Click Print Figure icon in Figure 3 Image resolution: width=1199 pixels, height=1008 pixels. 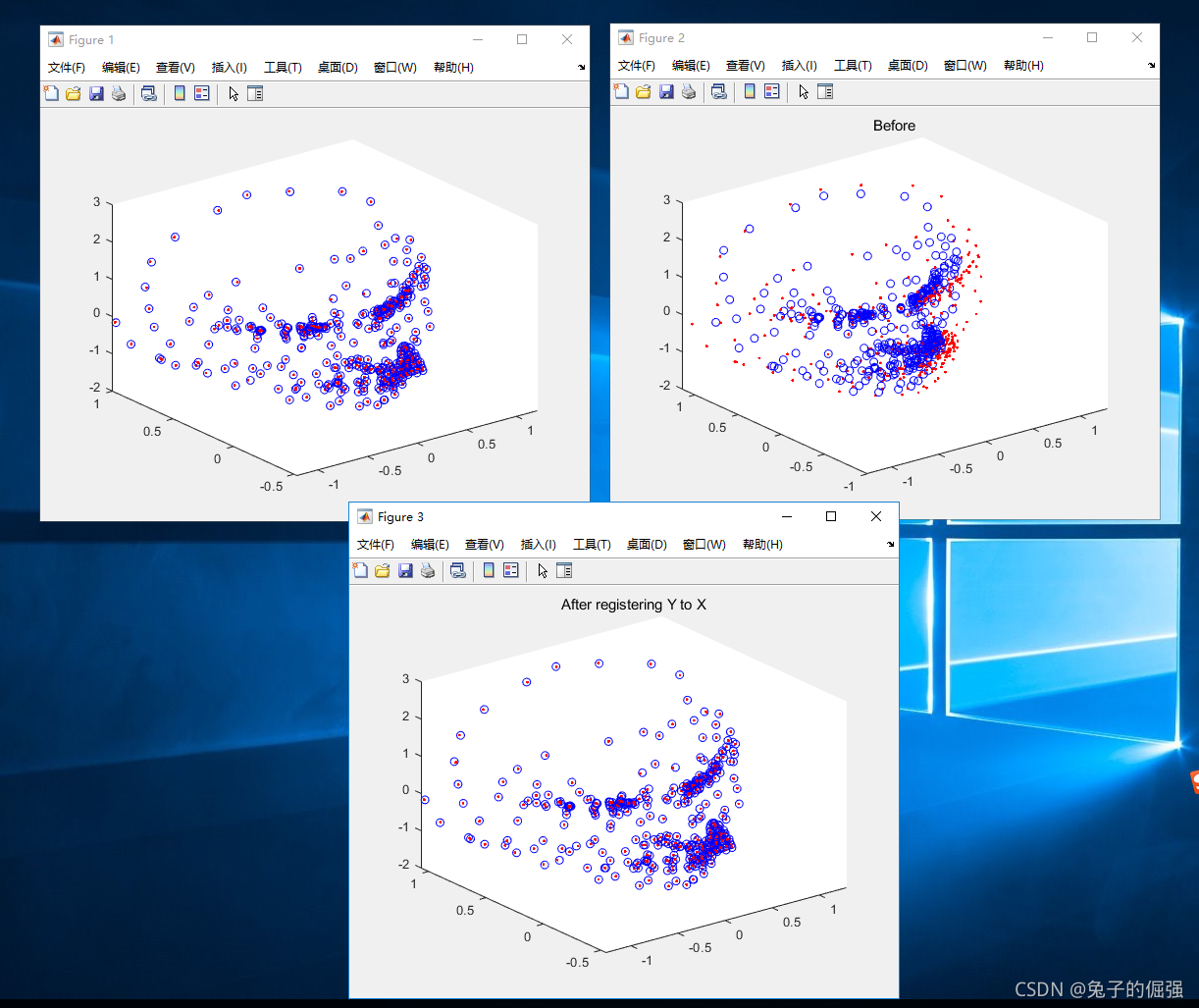[428, 570]
